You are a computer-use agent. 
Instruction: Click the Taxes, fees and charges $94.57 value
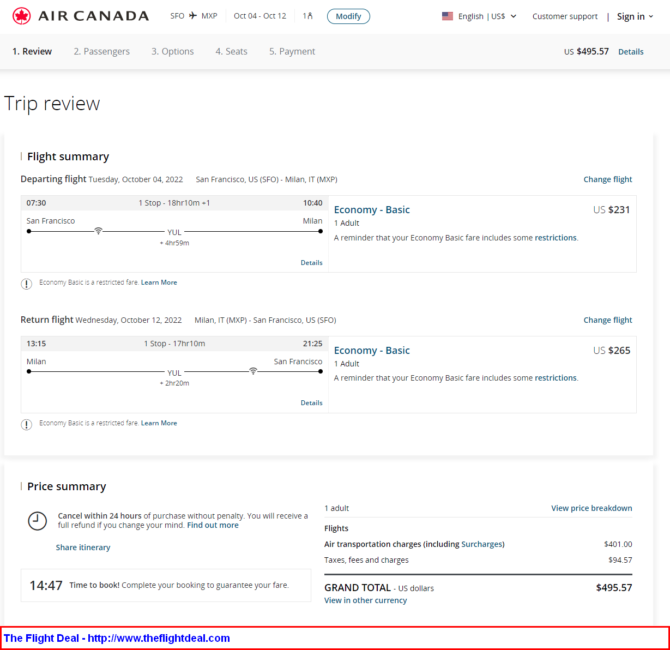coord(620,560)
